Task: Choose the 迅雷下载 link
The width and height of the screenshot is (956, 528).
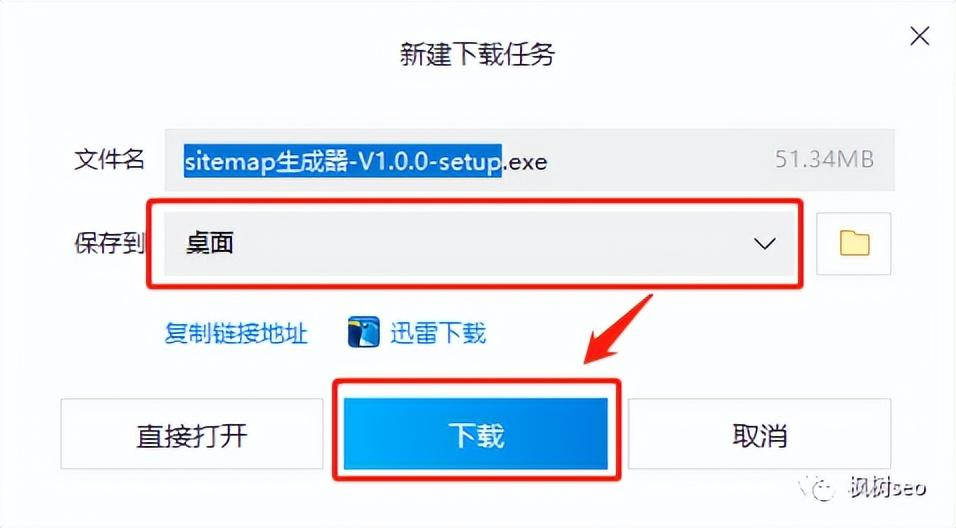Action: click(x=438, y=334)
